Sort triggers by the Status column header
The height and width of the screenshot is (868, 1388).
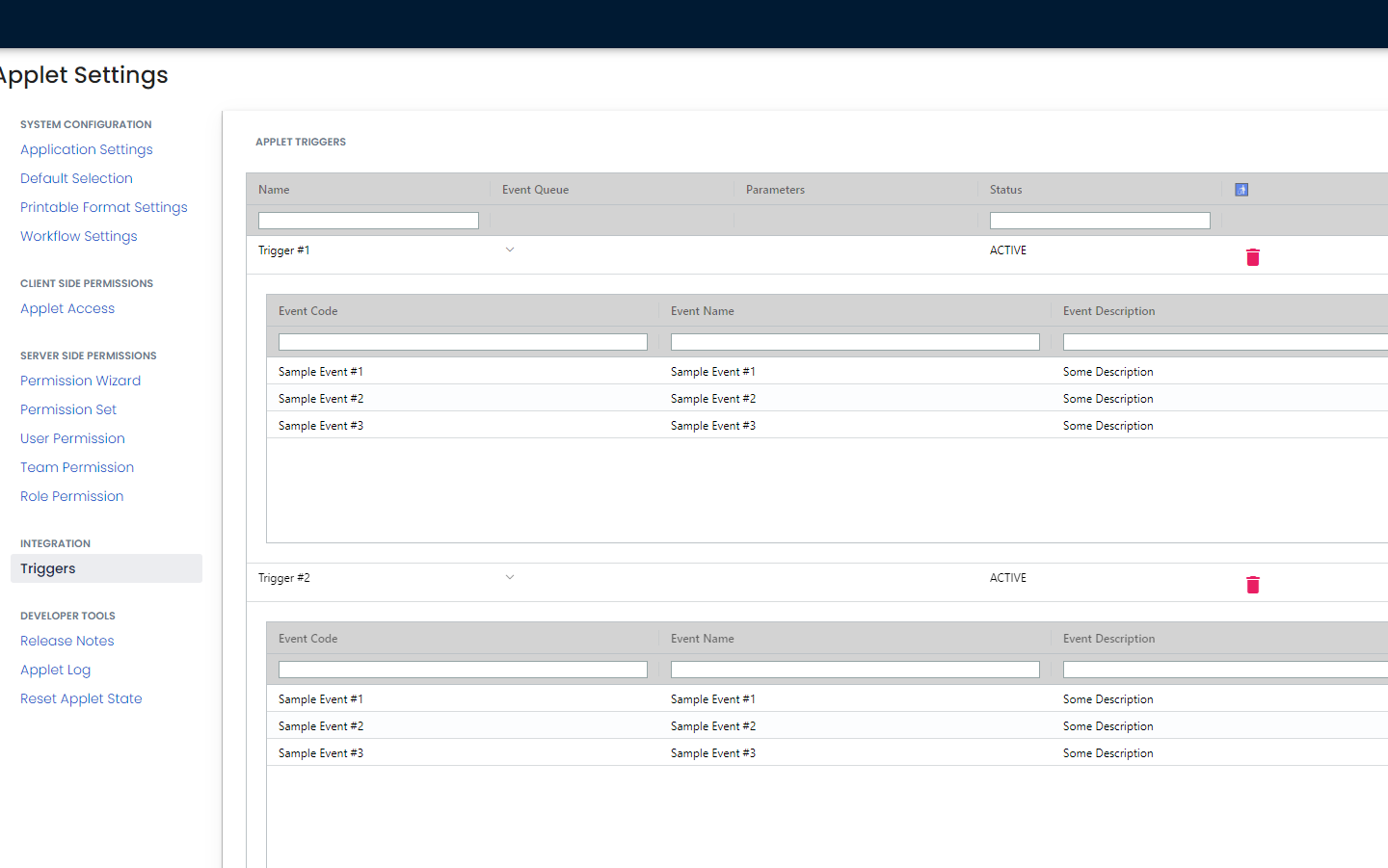click(1005, 190)
